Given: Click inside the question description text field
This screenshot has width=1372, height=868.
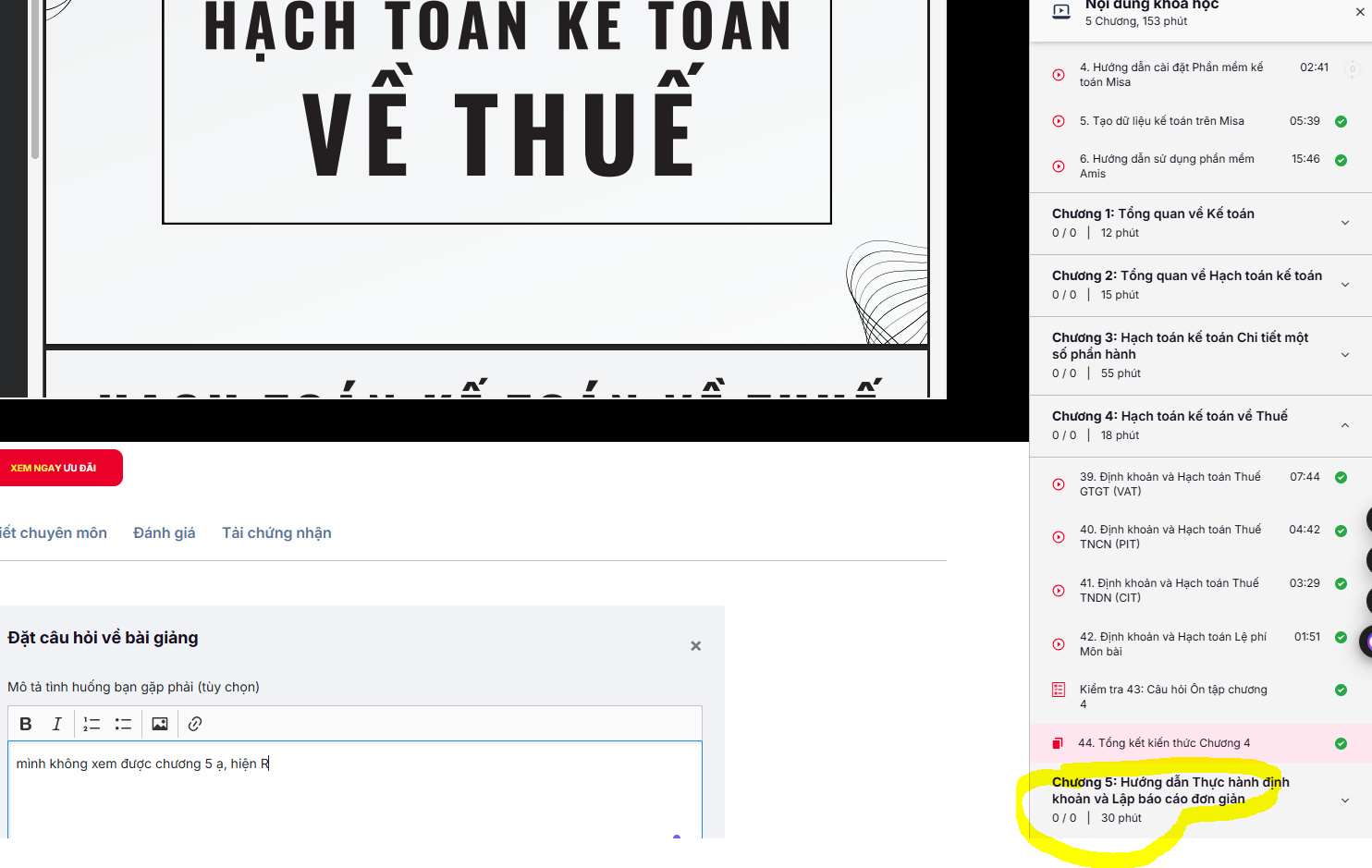Looking at the screenshot, I should point(355,790).
